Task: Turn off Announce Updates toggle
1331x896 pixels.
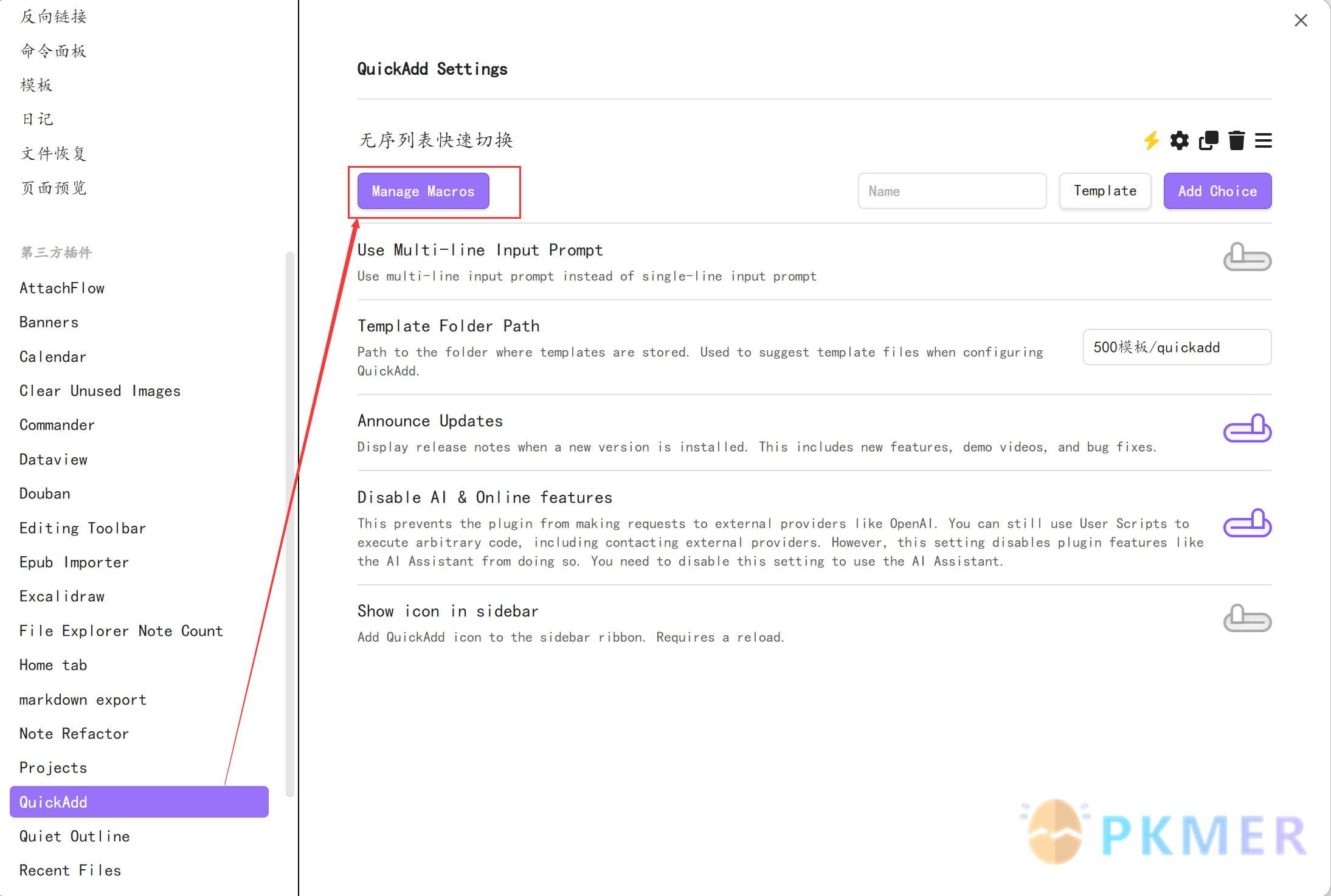Action: pos(1247,428)
